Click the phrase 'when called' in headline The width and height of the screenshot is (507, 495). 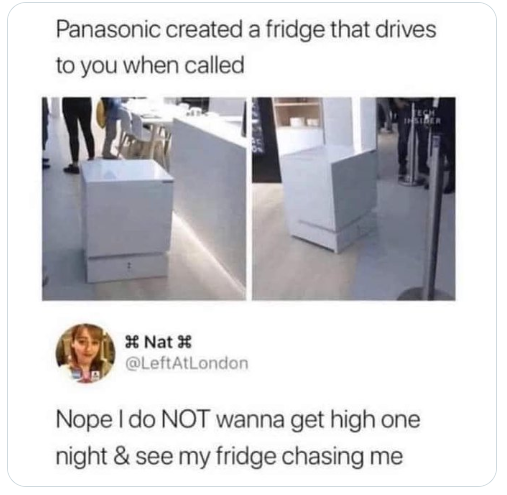coord(184,65)
